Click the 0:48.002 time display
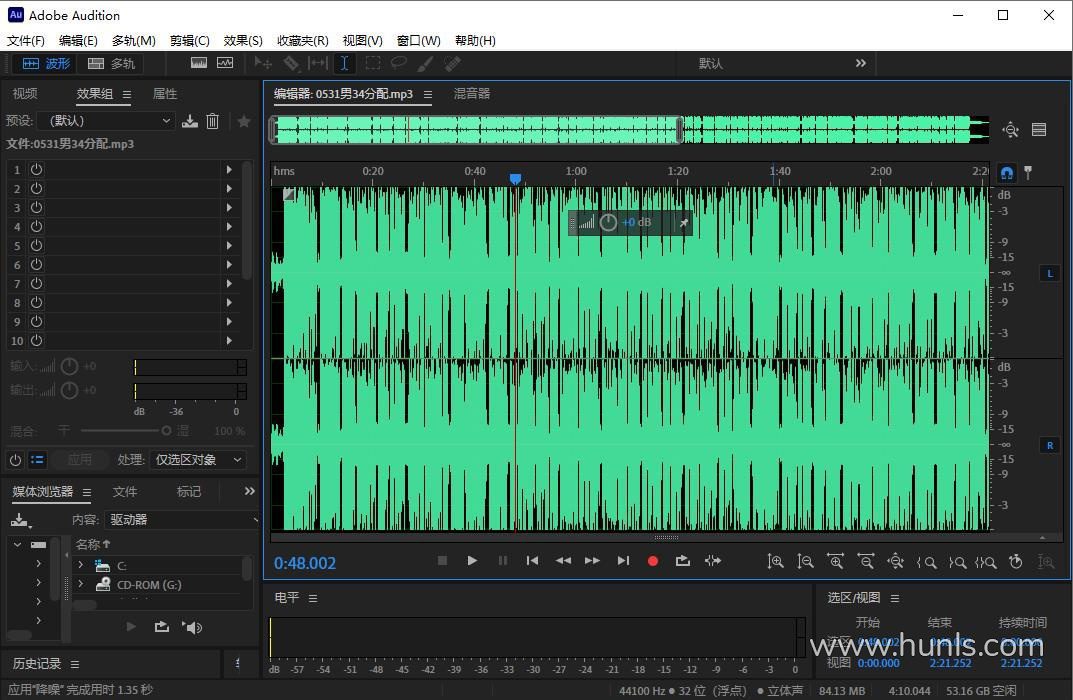Screen dimensions: 1073x700 [305, 563]
